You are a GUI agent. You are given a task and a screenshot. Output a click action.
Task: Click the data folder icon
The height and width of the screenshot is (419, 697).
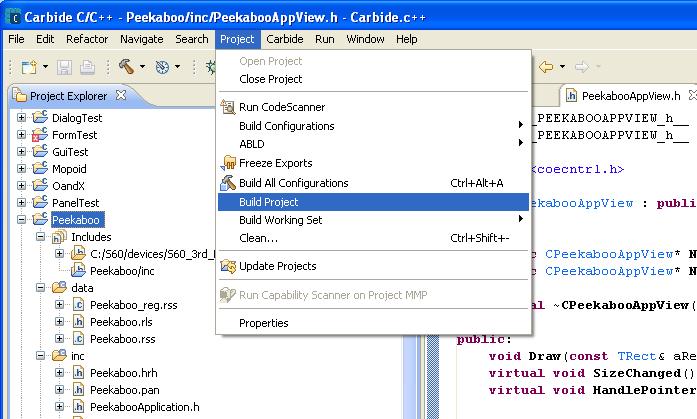pyautogui.click(x=59, y=287)
